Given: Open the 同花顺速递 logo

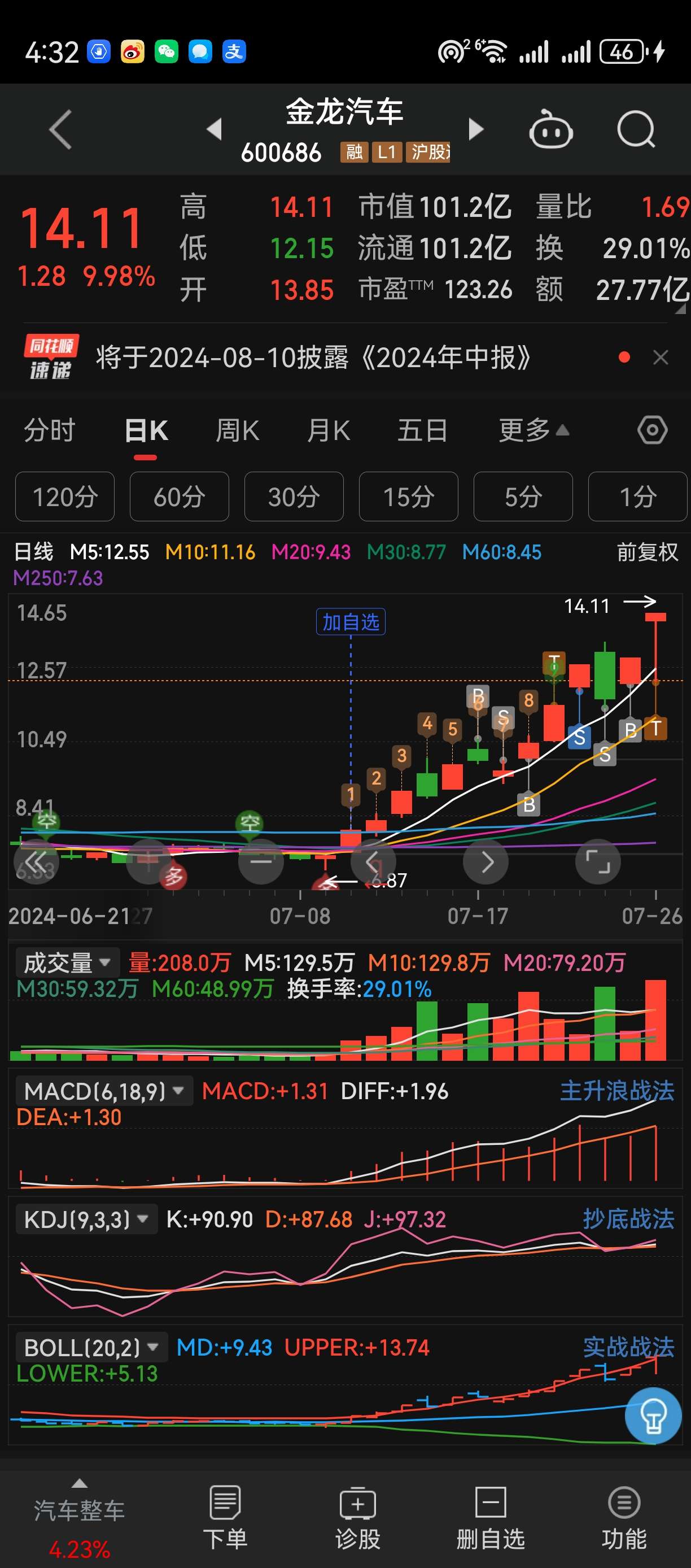Looking at the screenshot, I should 51,356.
